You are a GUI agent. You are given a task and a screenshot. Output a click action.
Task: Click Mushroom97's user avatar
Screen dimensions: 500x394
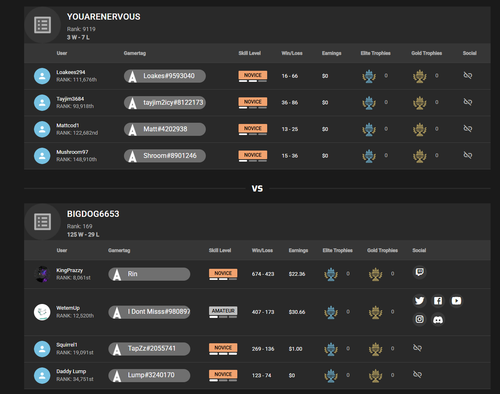(x=42, y=156)
